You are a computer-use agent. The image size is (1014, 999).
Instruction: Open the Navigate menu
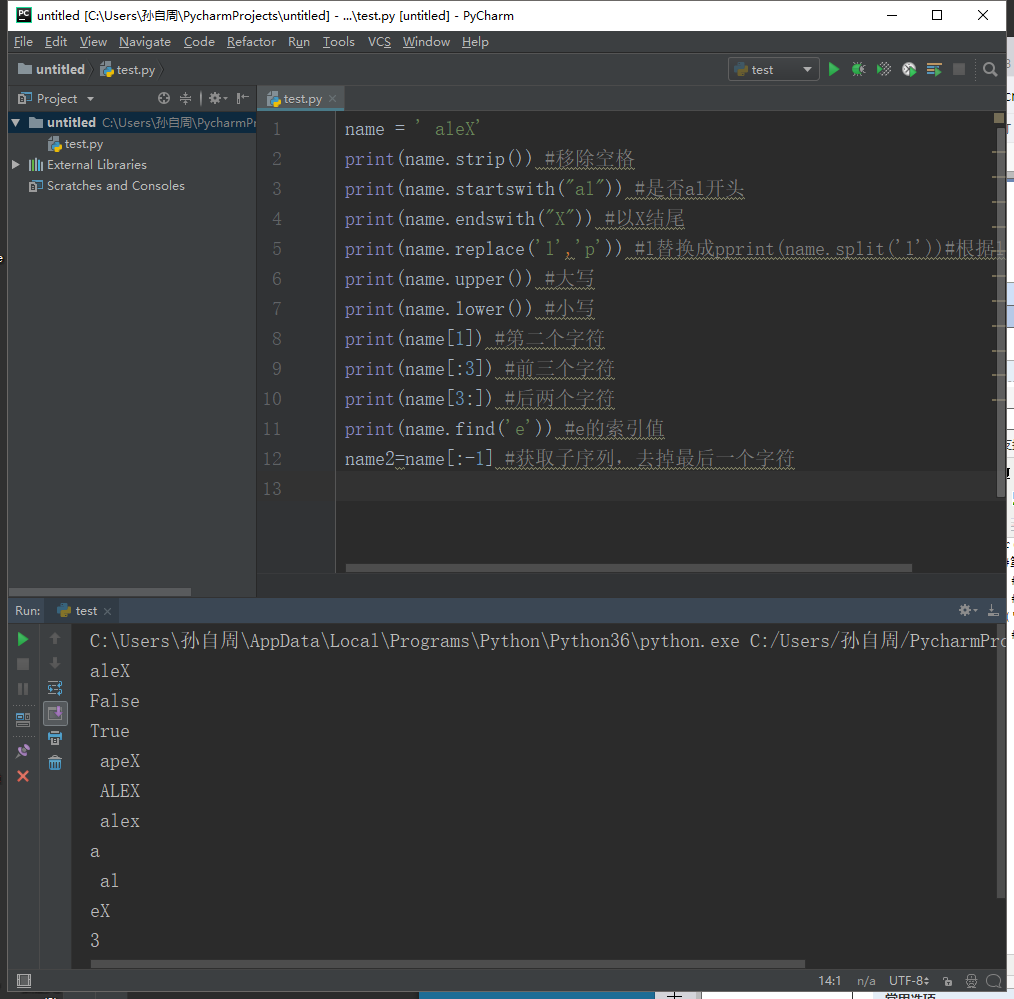pos(145,41)
